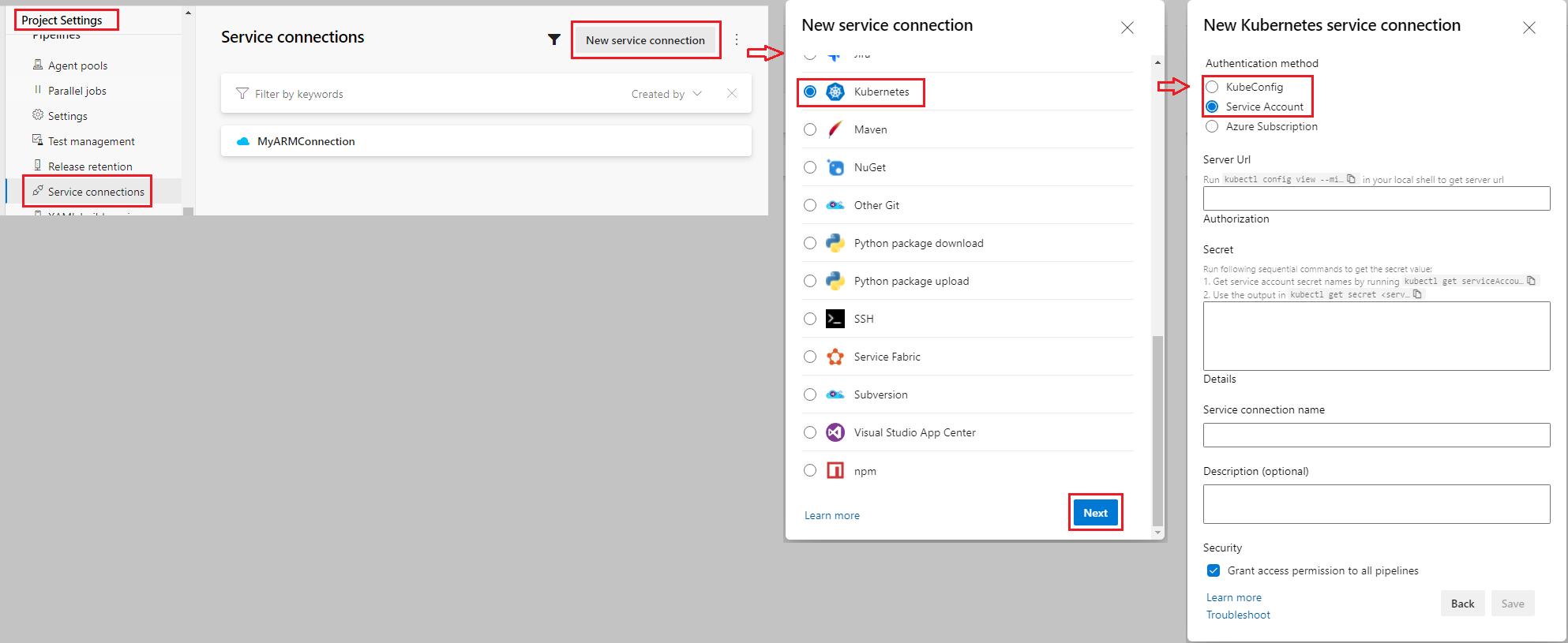Open Agent pools in sidebar
This screenshot has height=643, width=1568.
77,65
